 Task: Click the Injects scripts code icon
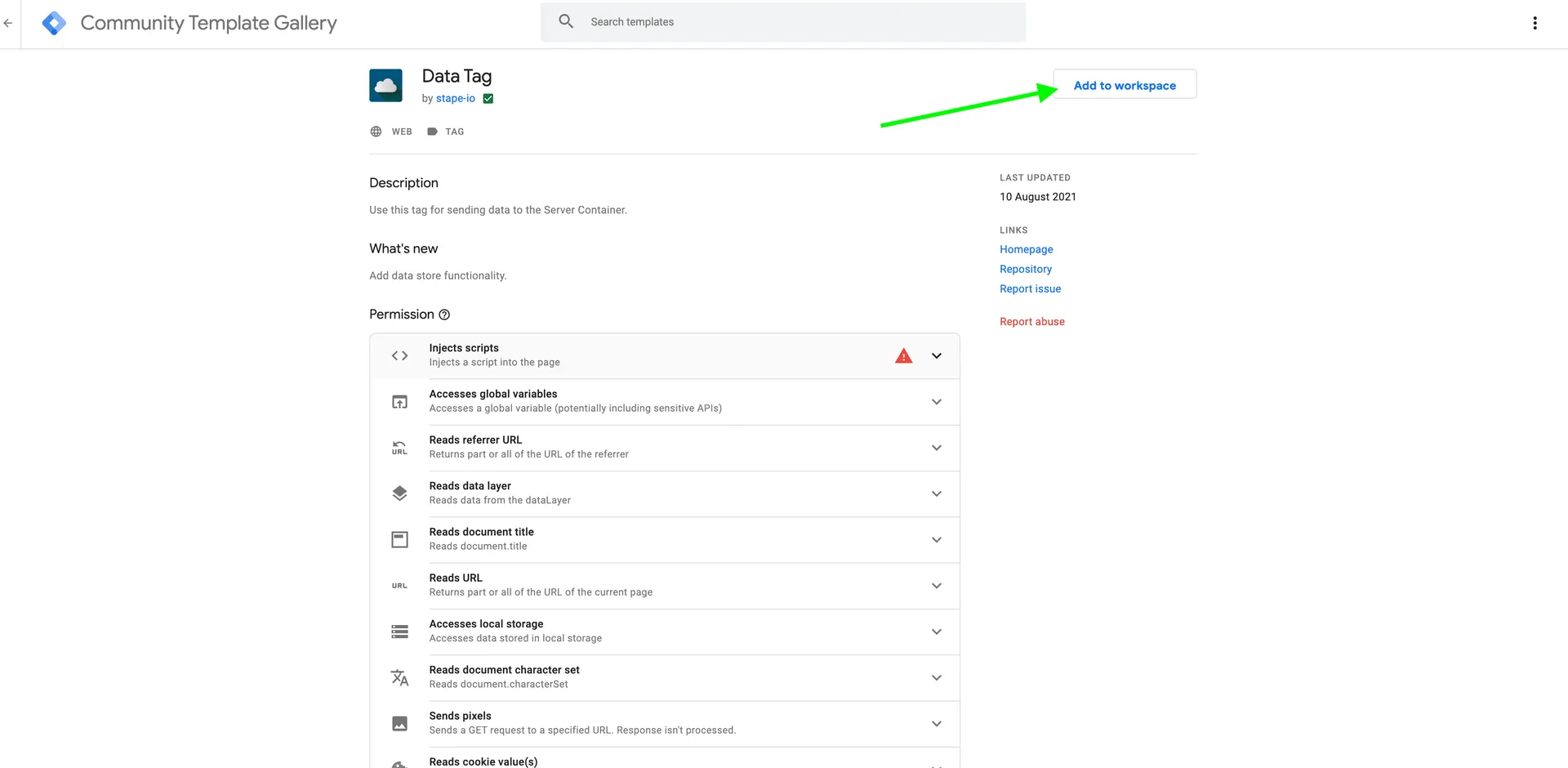click(399, 355)
